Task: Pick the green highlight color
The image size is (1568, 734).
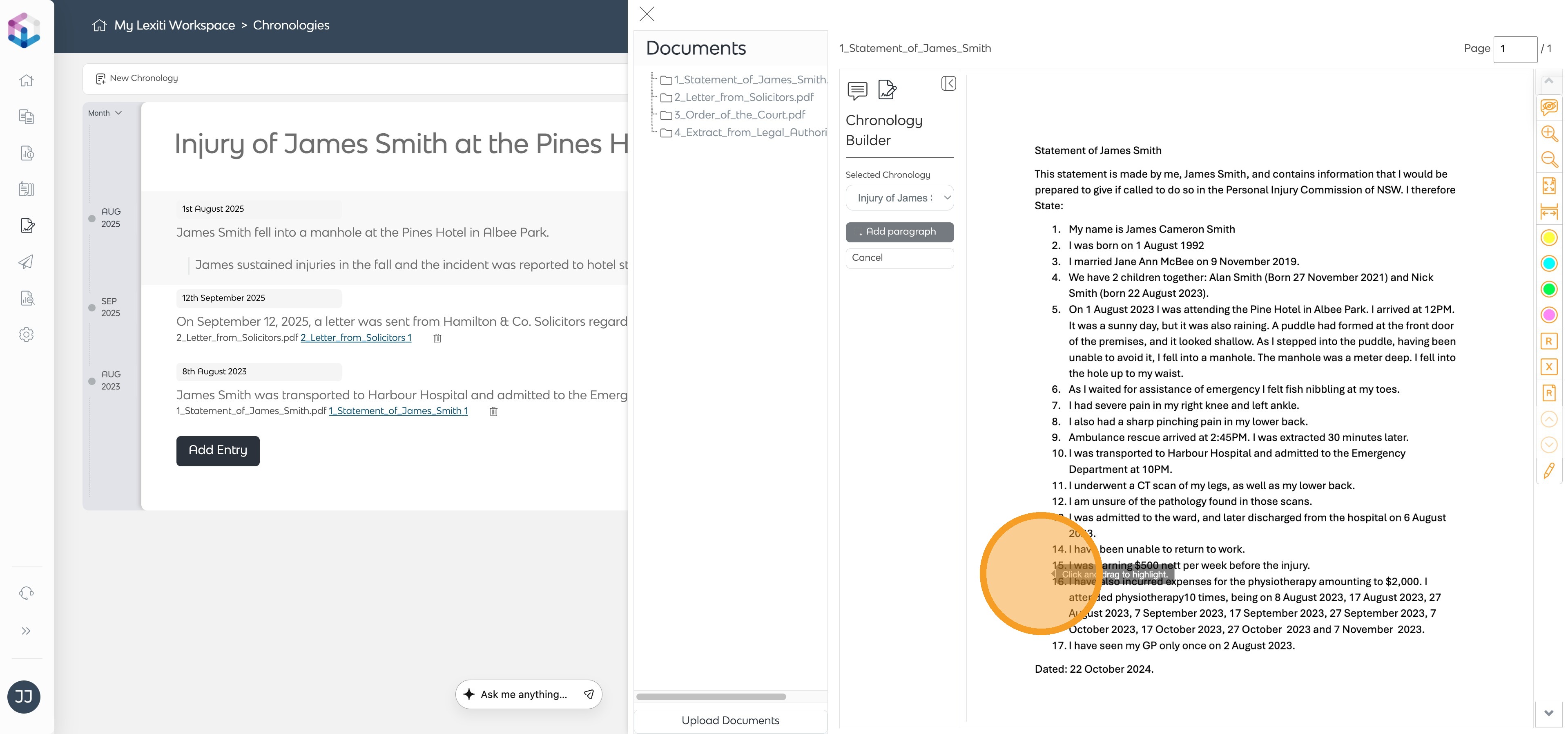Action: pos(1548,289)
